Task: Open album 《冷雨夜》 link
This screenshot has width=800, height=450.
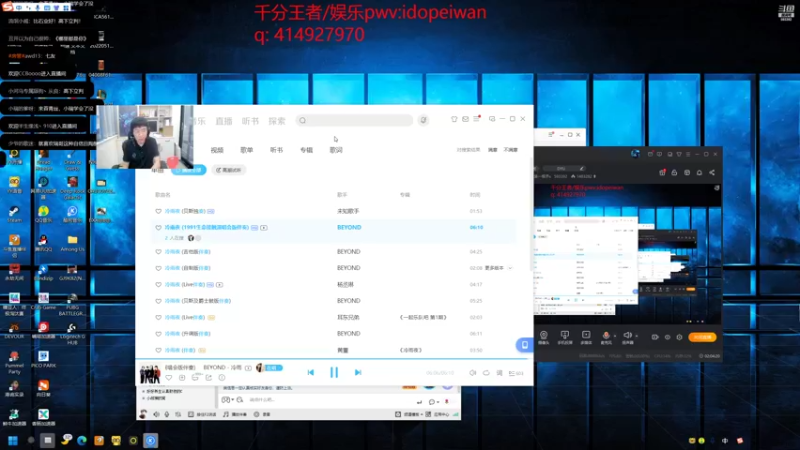Action: (411, 351)
